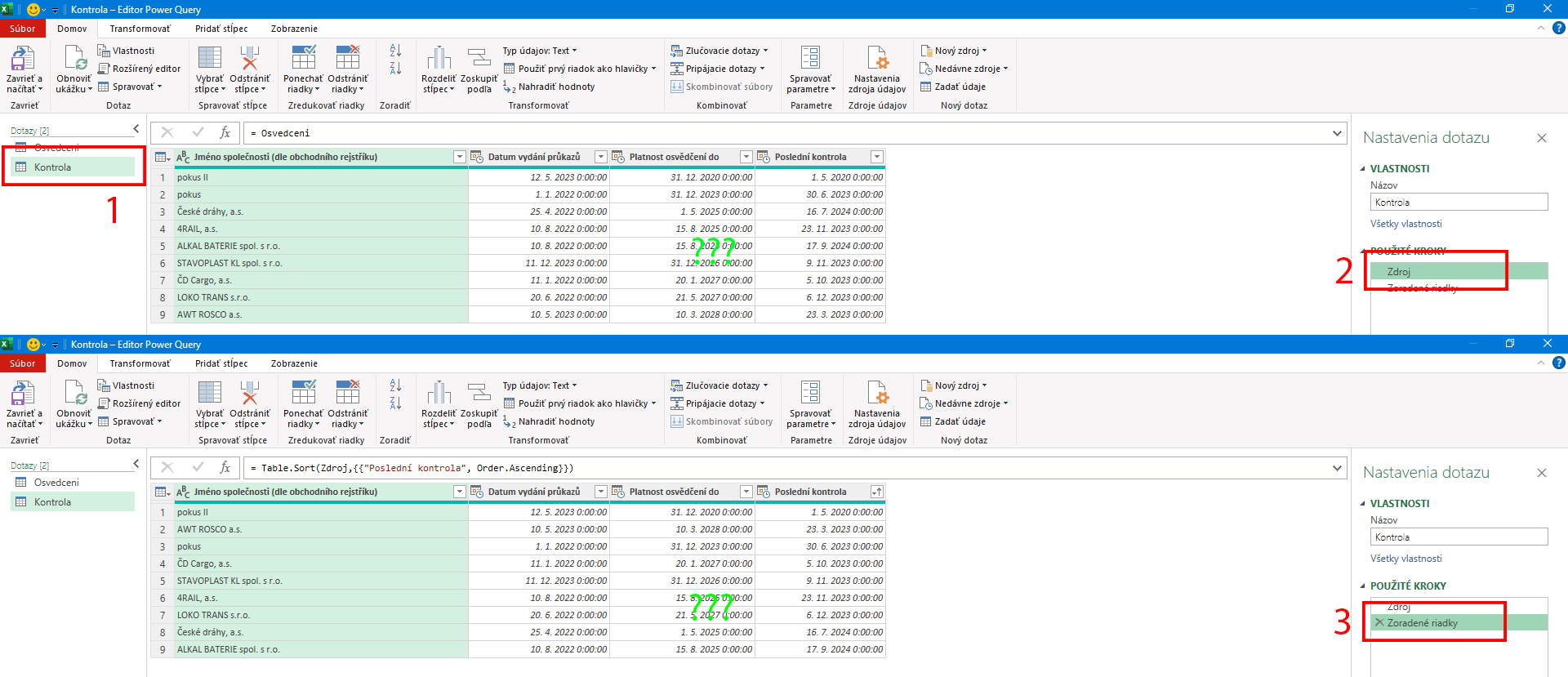Click Zavrieť a načítať icon in upper window

tap(23, 59)
